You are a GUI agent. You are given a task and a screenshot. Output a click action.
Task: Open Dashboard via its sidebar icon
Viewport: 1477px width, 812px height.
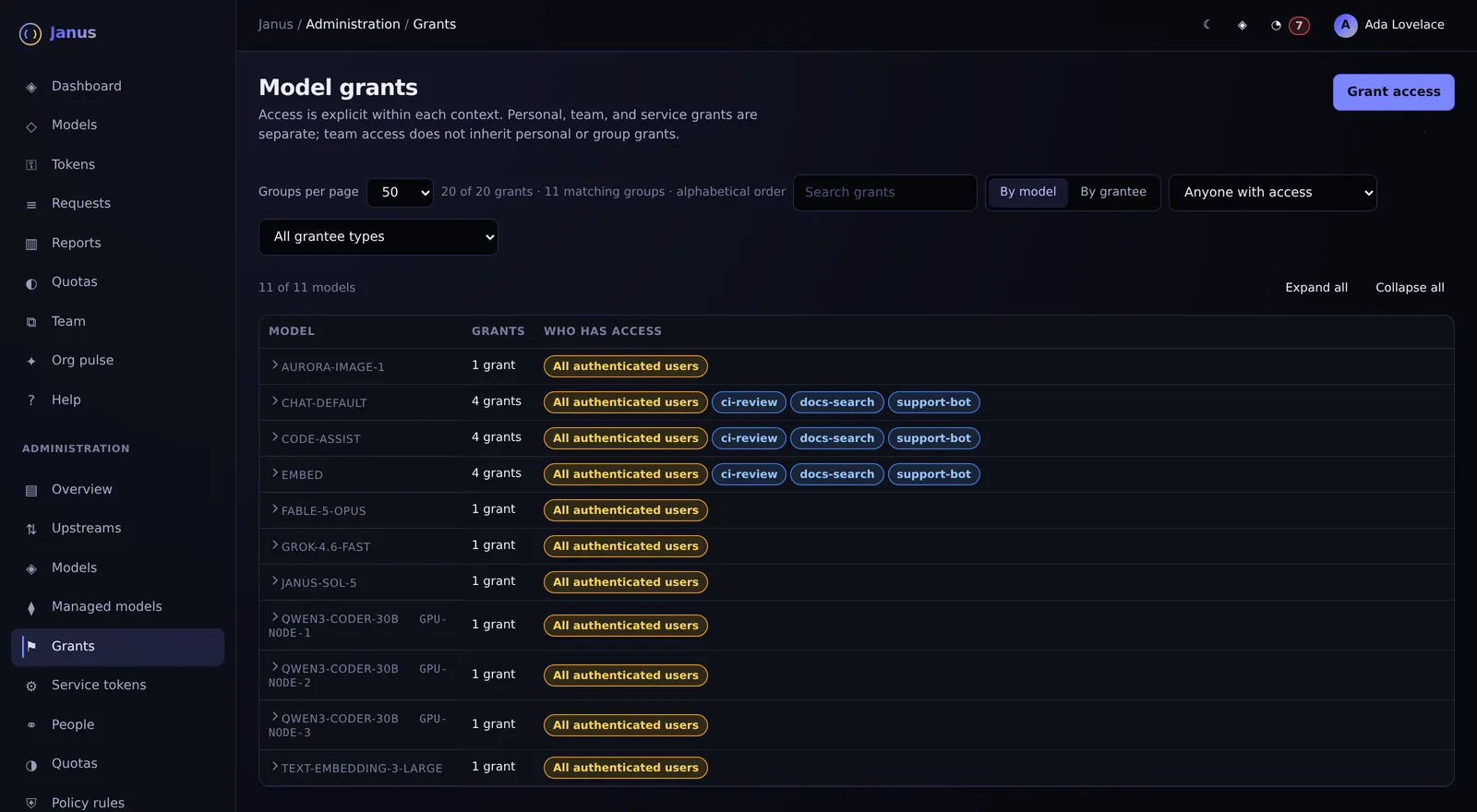(31, 87)
